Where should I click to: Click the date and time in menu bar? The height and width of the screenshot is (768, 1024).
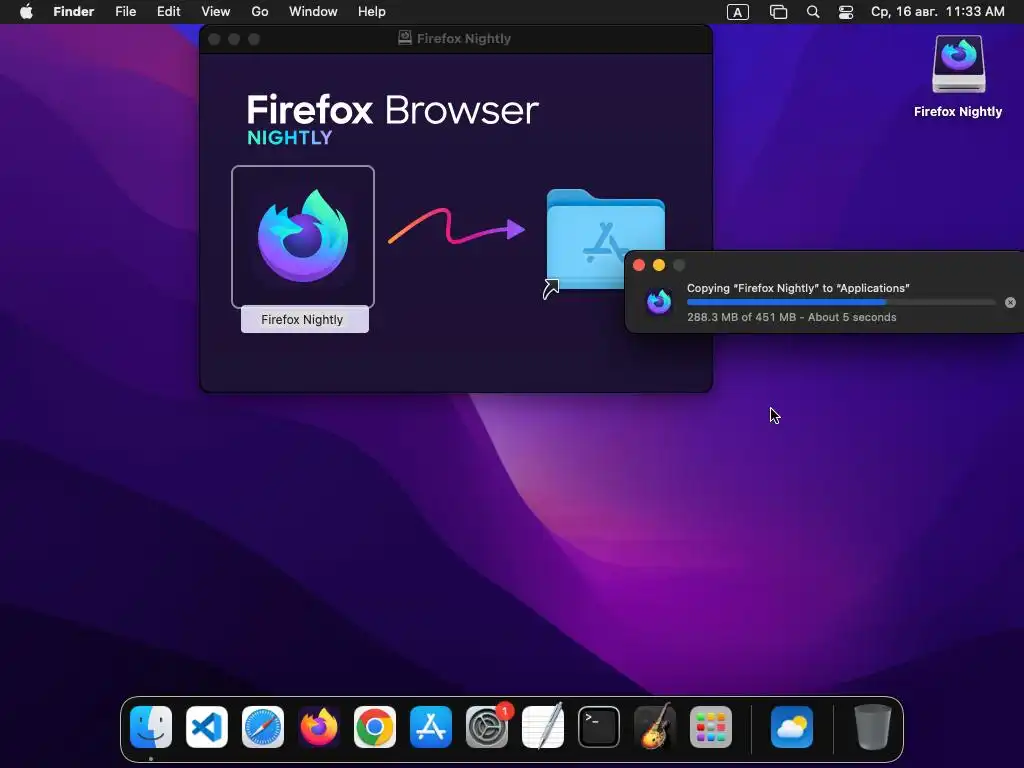(938, 12)
